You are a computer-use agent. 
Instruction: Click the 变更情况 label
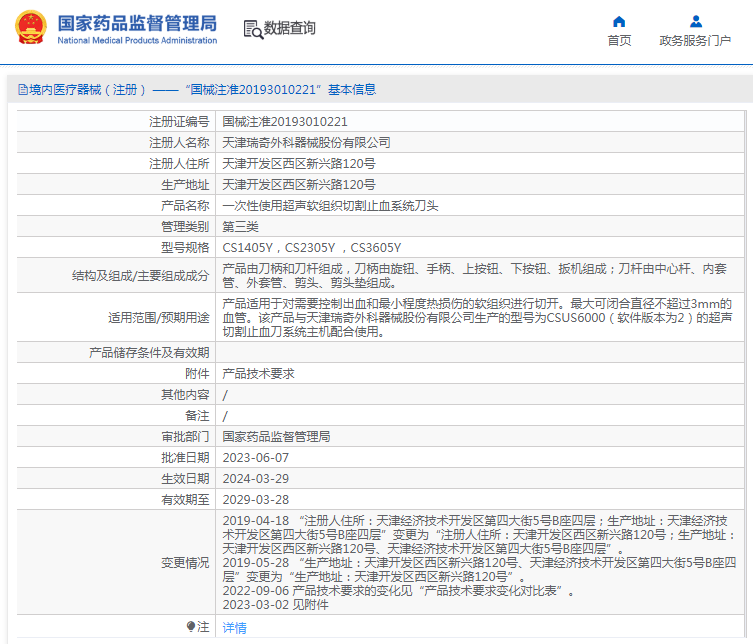(185, 562)
